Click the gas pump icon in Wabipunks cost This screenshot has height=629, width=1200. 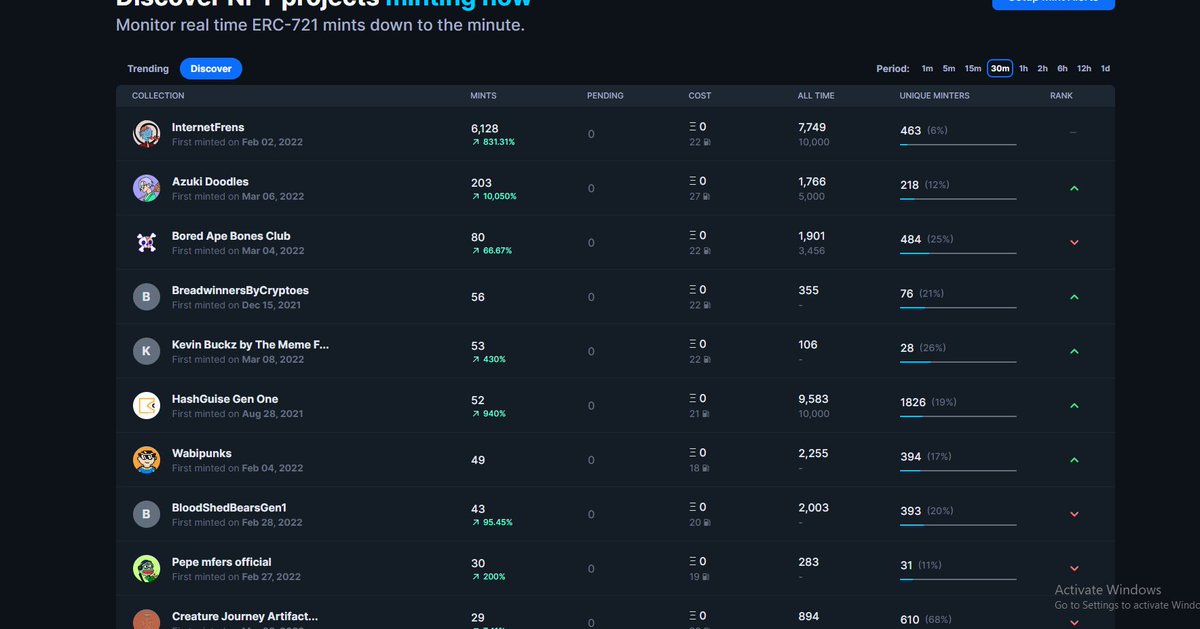click(707, 468)
